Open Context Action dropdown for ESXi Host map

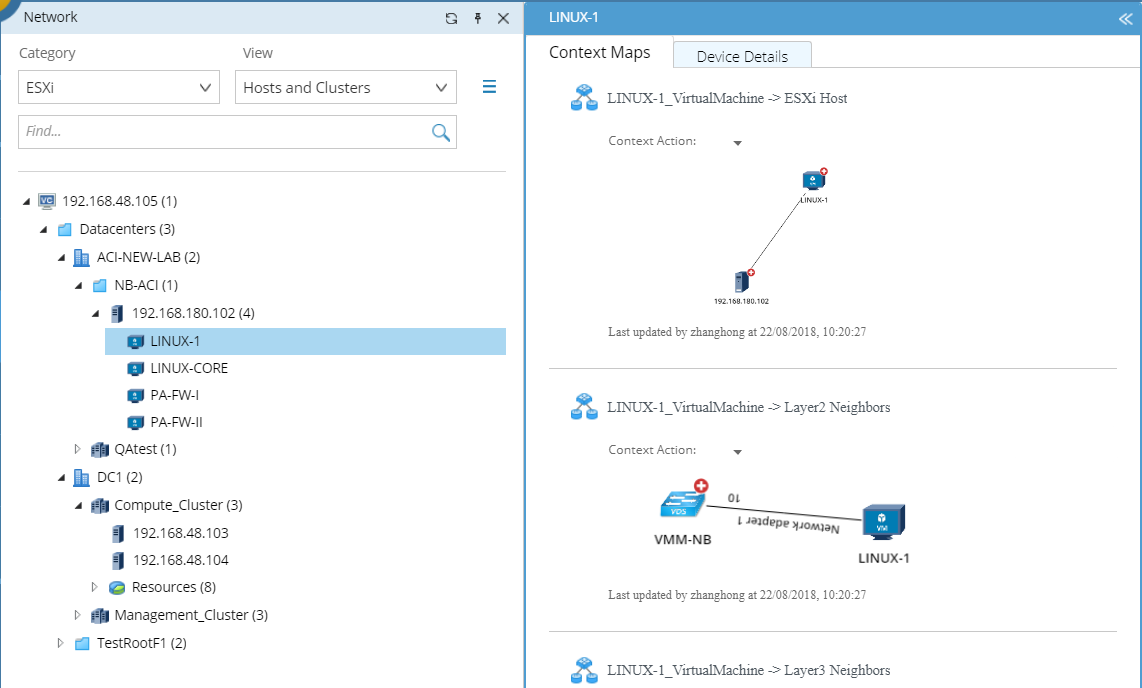pos(737,143)
